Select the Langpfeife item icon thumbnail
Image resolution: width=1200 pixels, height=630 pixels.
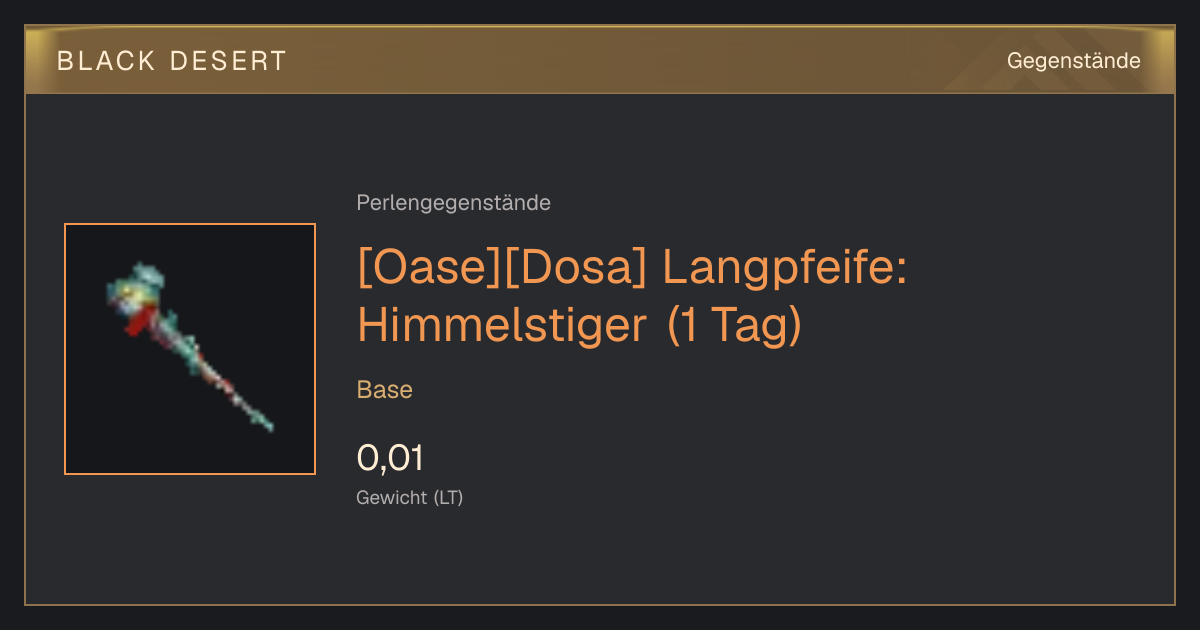tap(190, 349)
